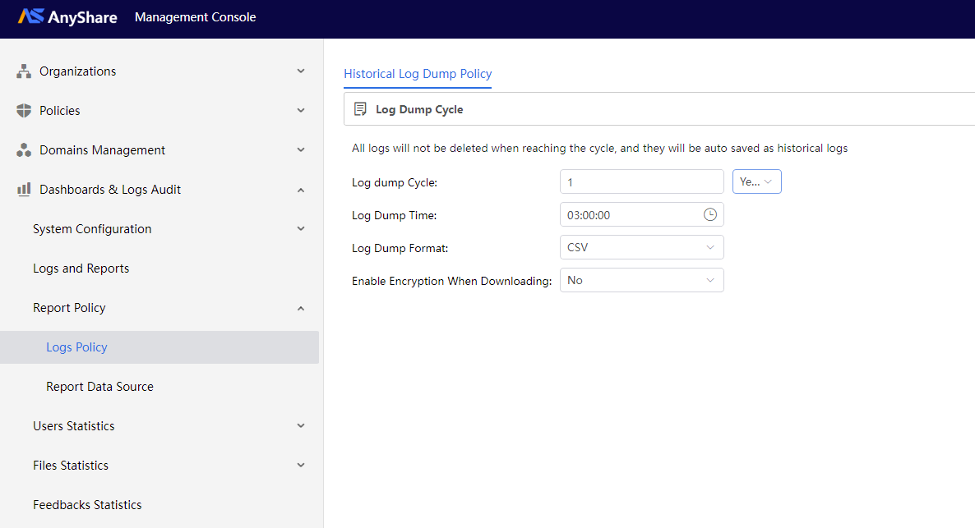Expand the Domains Management chevron

pyautogui.click(x=301, y=149)
